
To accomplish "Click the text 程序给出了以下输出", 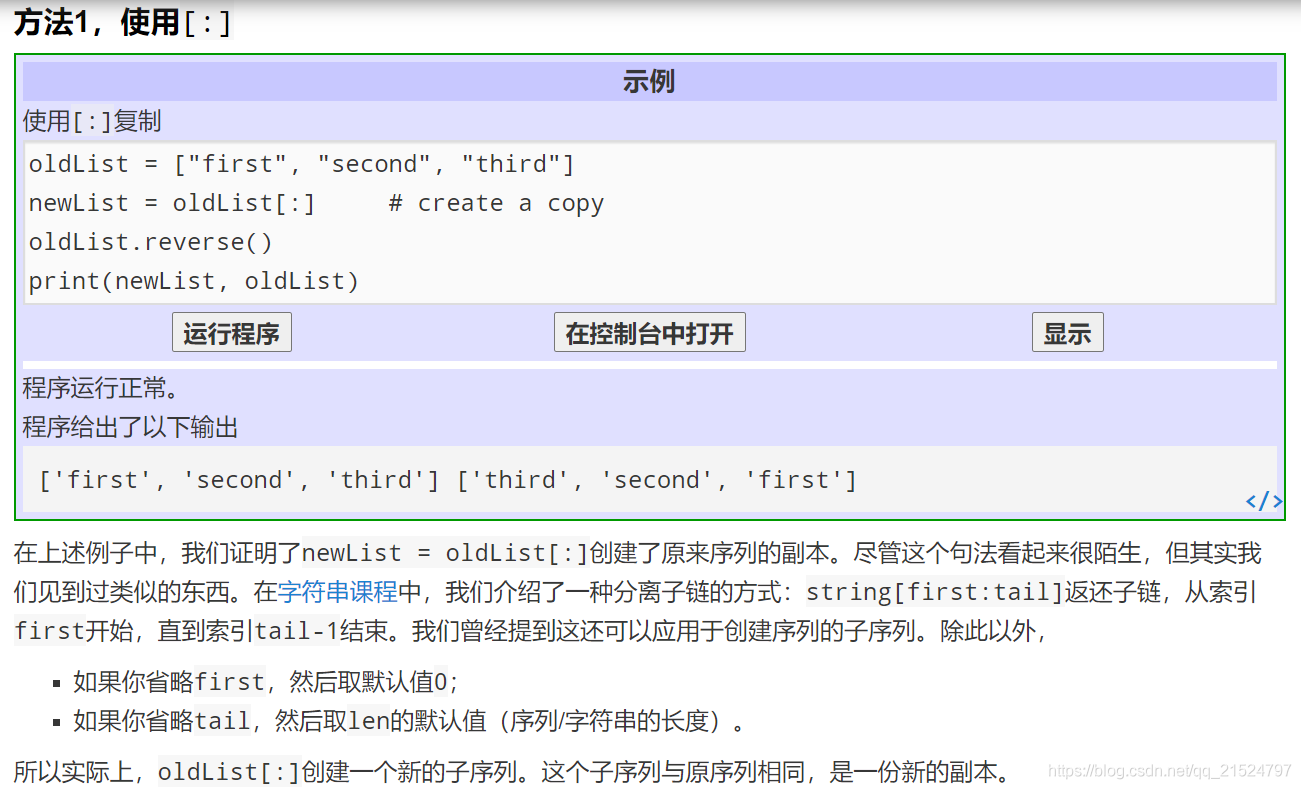I will tap(131, 428).
